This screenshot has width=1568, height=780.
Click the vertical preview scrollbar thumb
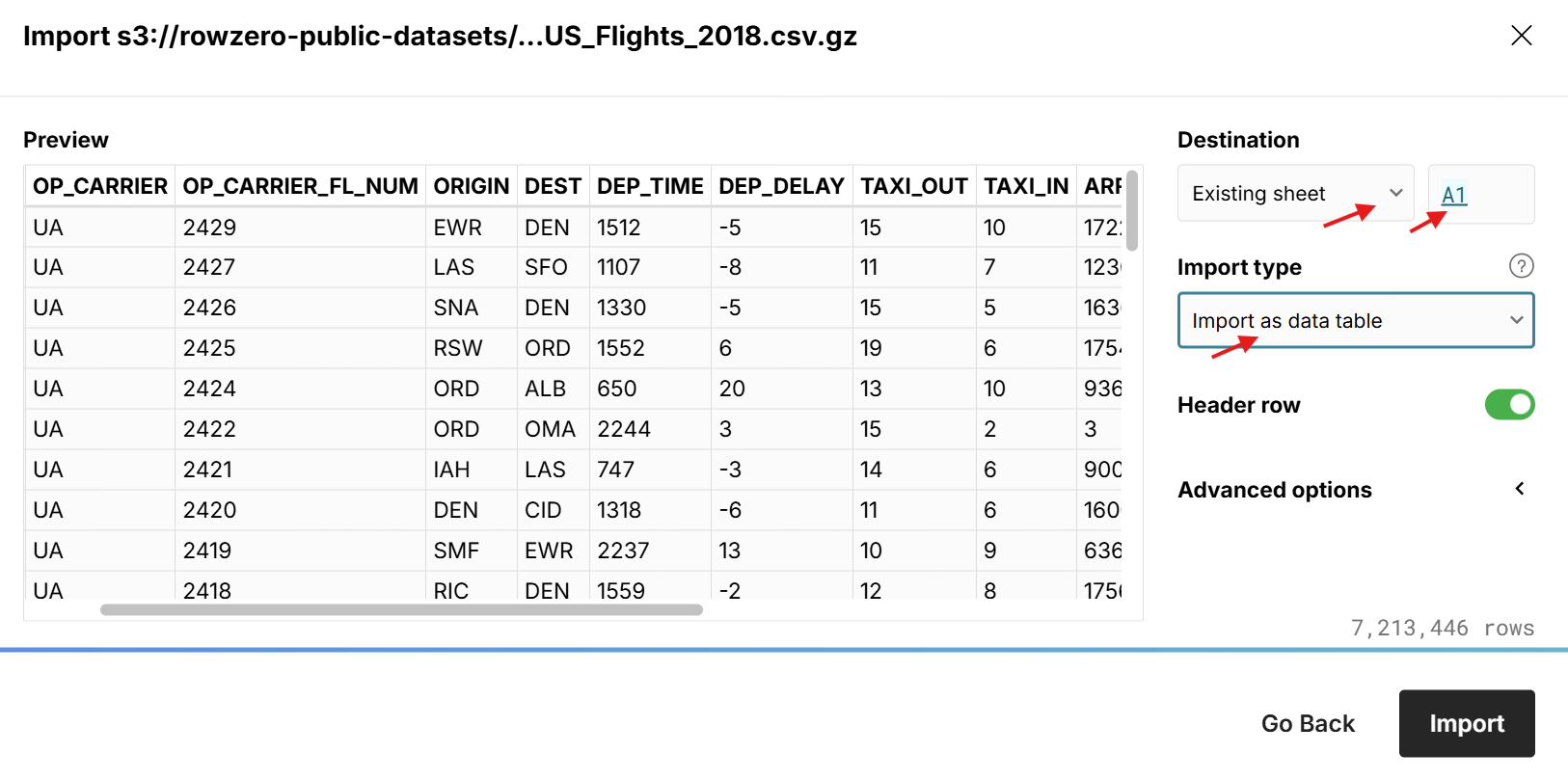1132,210
